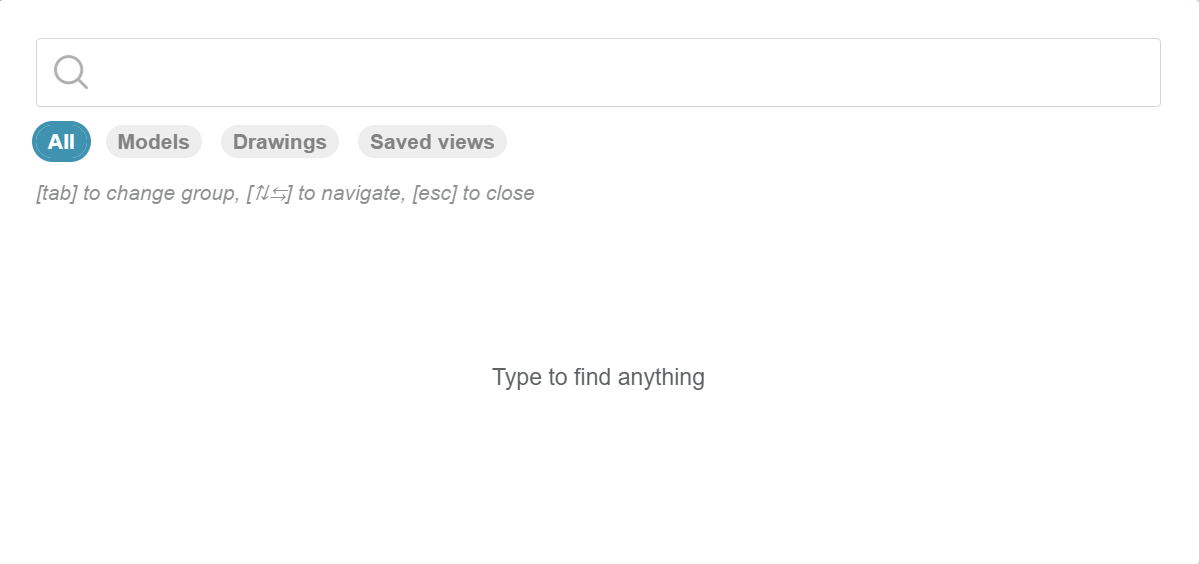The height and width of the screenshot is (564, 1199).
Task: Click the italic keyboard shortcuts hint line
Action: [x=285, y=193]
